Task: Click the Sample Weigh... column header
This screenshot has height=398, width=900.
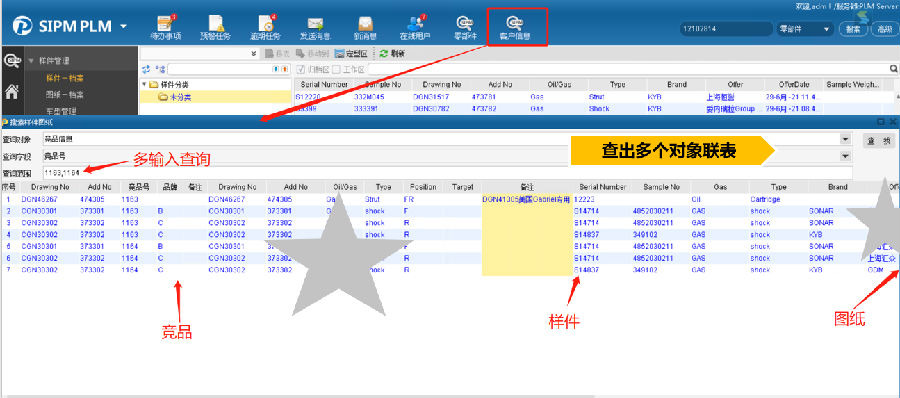Action: 852,84
